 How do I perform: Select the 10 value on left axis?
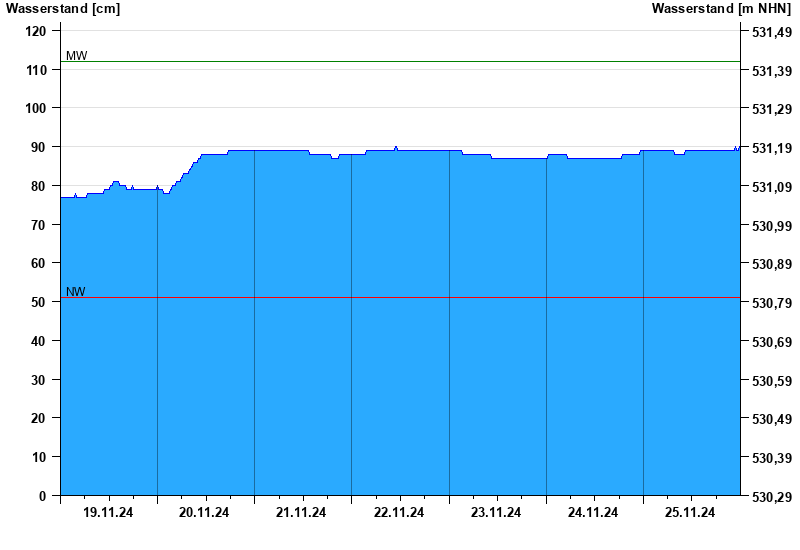click(x=39, y=457)
